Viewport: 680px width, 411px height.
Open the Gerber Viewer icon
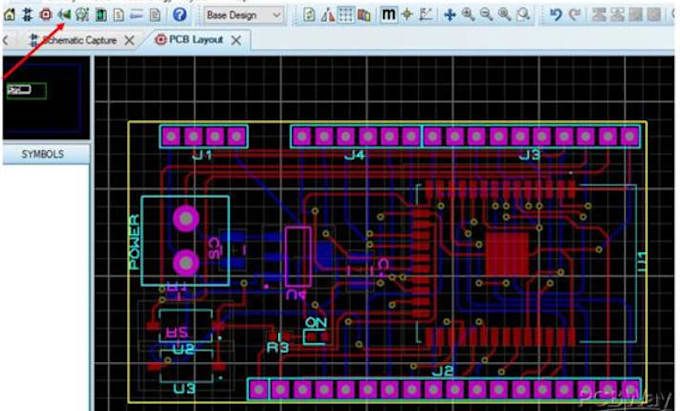[82, 15]
